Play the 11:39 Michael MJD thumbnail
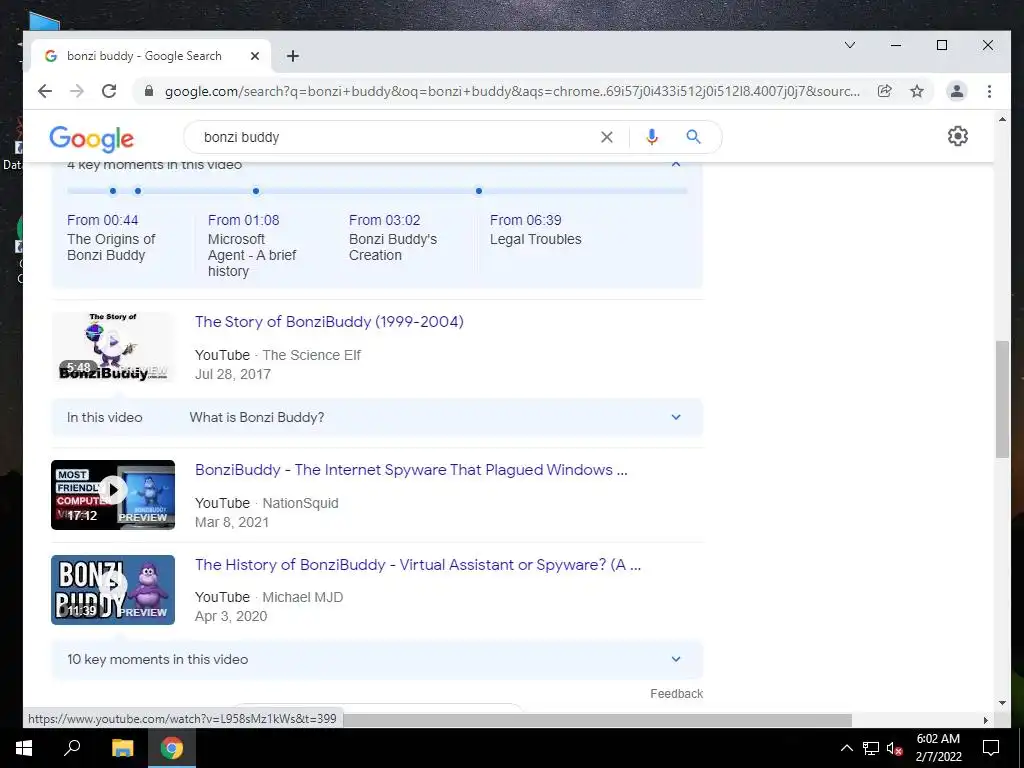1024x768 pixels. pyautogui.click(x=113, y=590)
